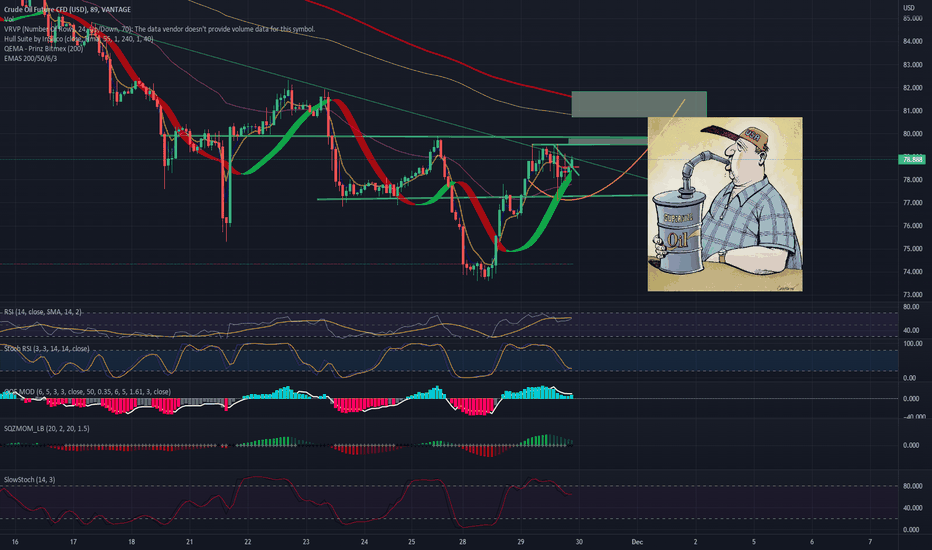The height and width of the screenshot is (550, 932).
Task: Click the 85.000 price axis label
Action: pos(912,18)
